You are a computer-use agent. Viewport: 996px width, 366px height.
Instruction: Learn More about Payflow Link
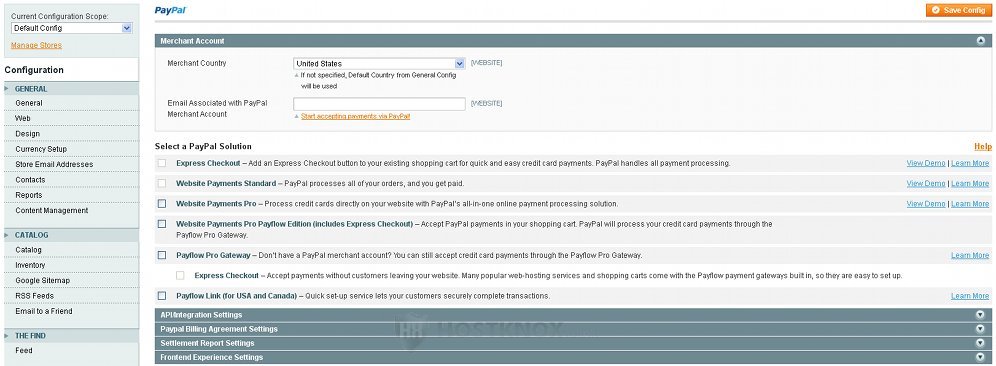click(x=970, y=296)
